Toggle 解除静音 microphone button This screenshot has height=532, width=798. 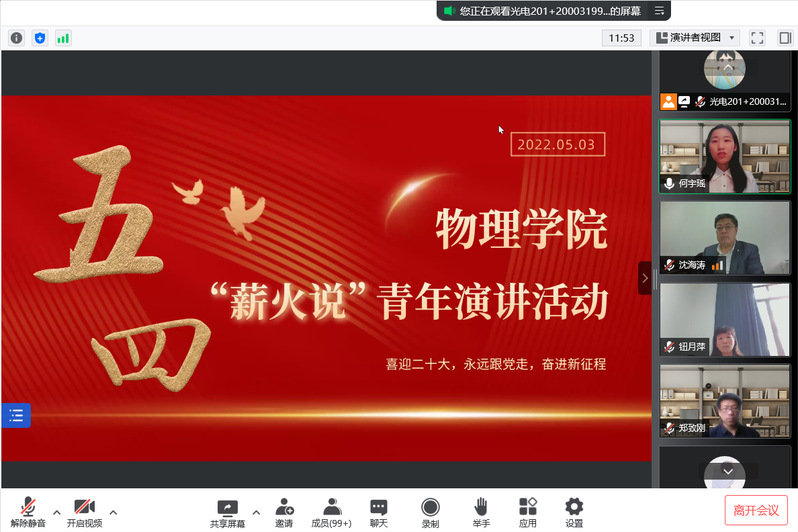(x=29, y=512)
